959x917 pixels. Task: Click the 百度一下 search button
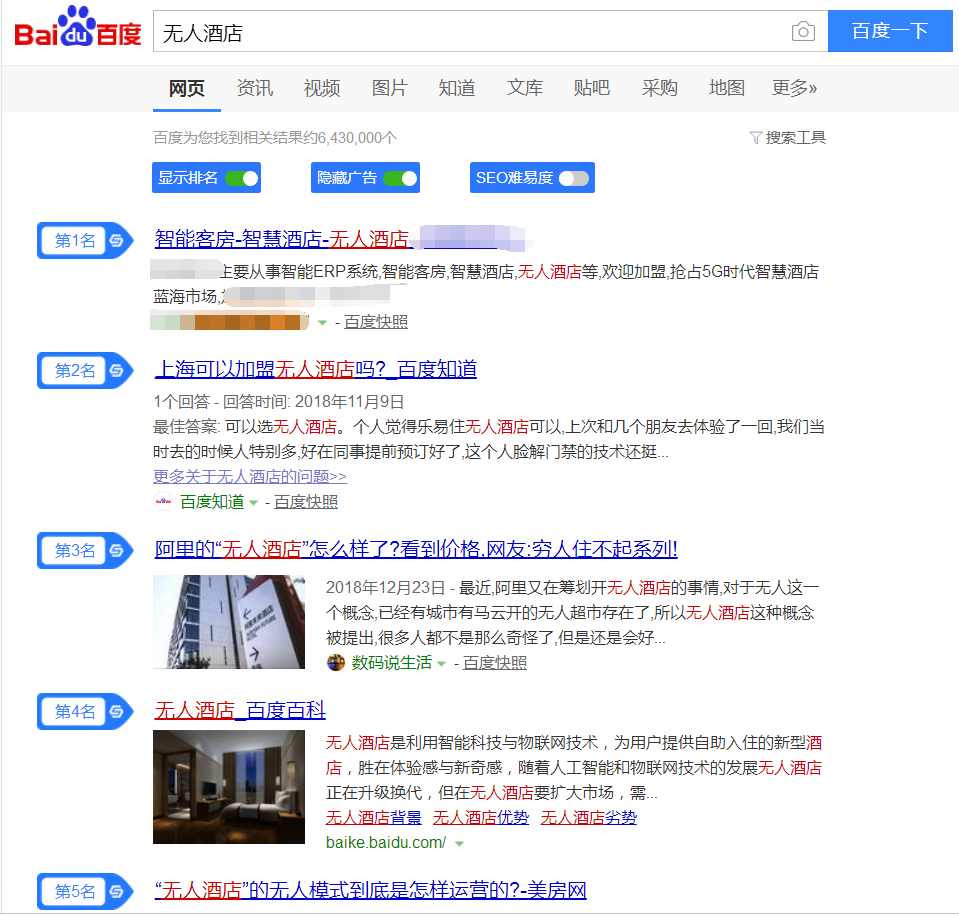890,31
